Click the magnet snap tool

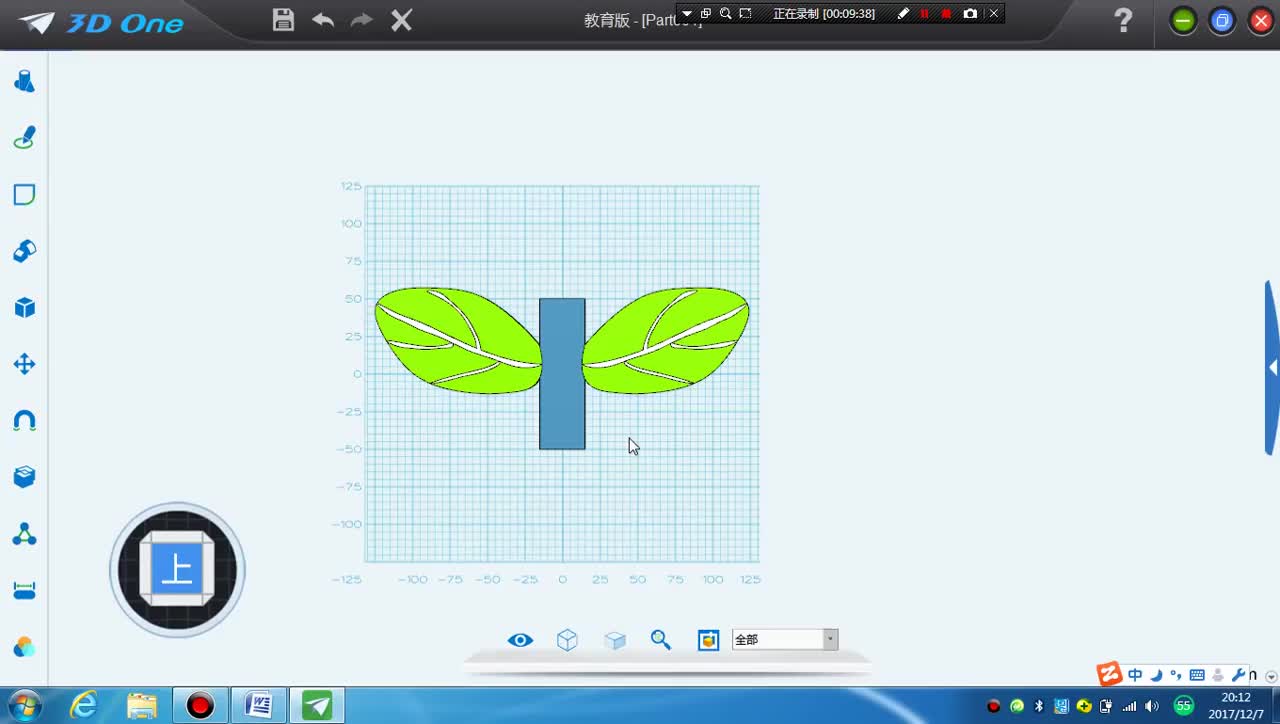pyautogui.click(x=24, y=421)
